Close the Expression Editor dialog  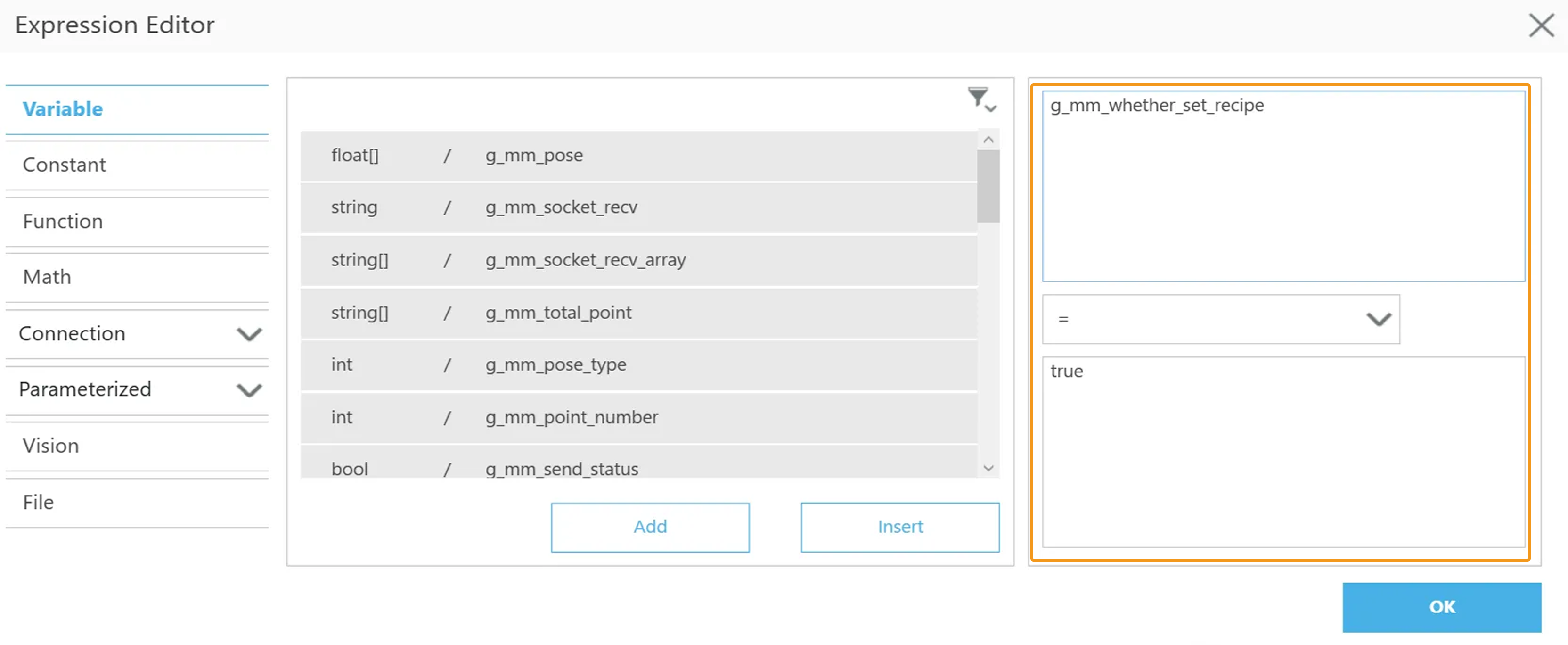1541,25
